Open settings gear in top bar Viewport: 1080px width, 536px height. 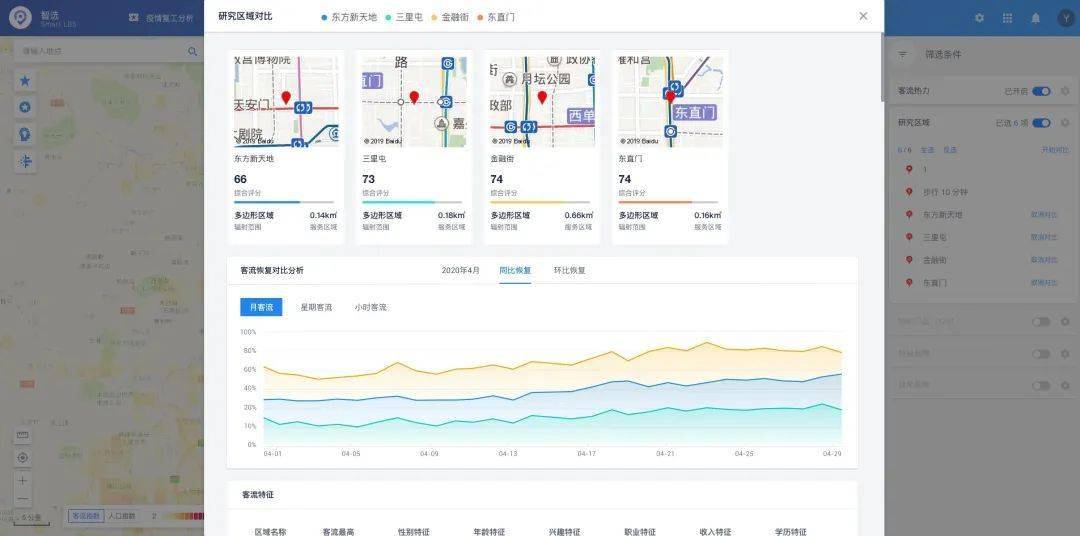click(979, 18)
